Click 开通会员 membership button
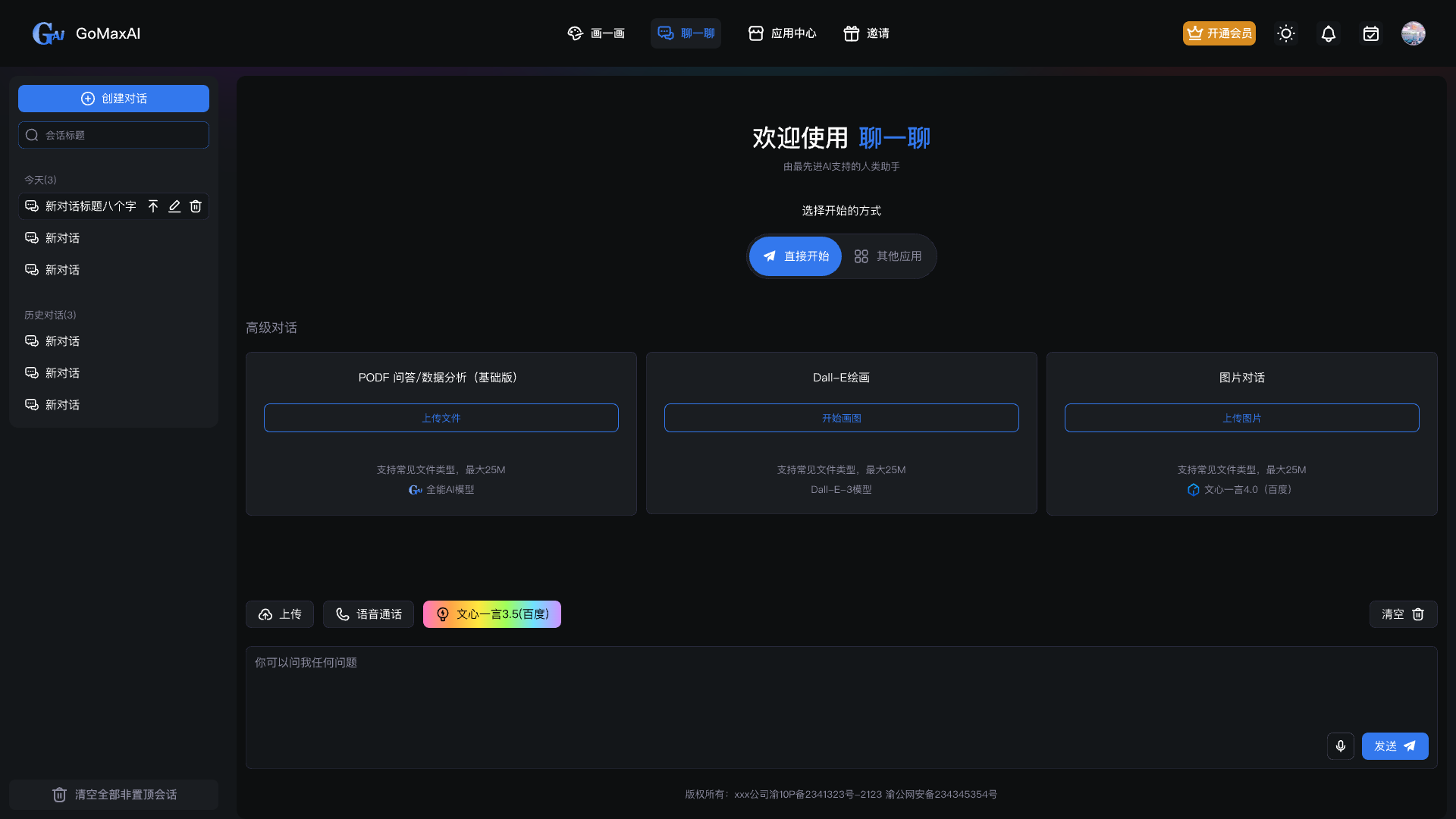This screenshot has height=819, width=1456. point(1219,33)
